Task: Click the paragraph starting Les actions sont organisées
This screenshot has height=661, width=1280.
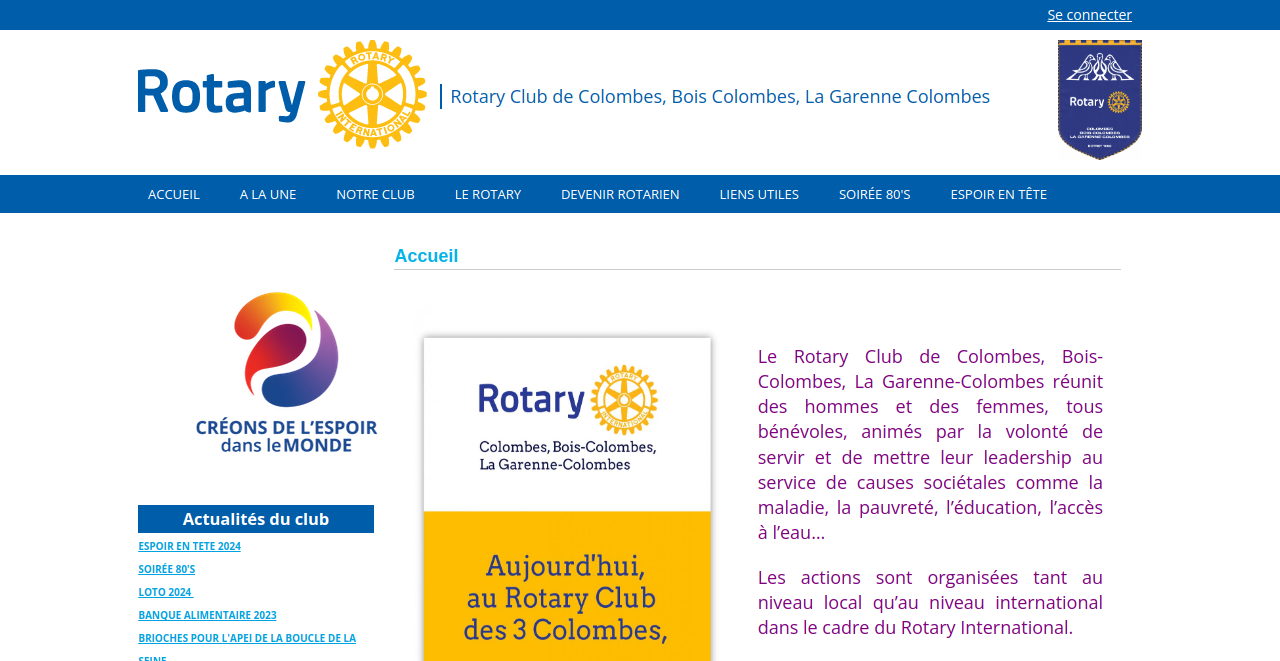Action: tap(930, 602)
